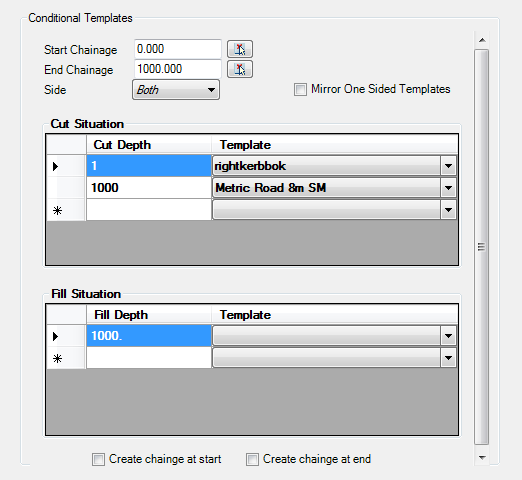The height and width of the screenshot is (480, 522).
Task: Expand the Metric Road 8m SM dropdown
Action: (448, 188)
